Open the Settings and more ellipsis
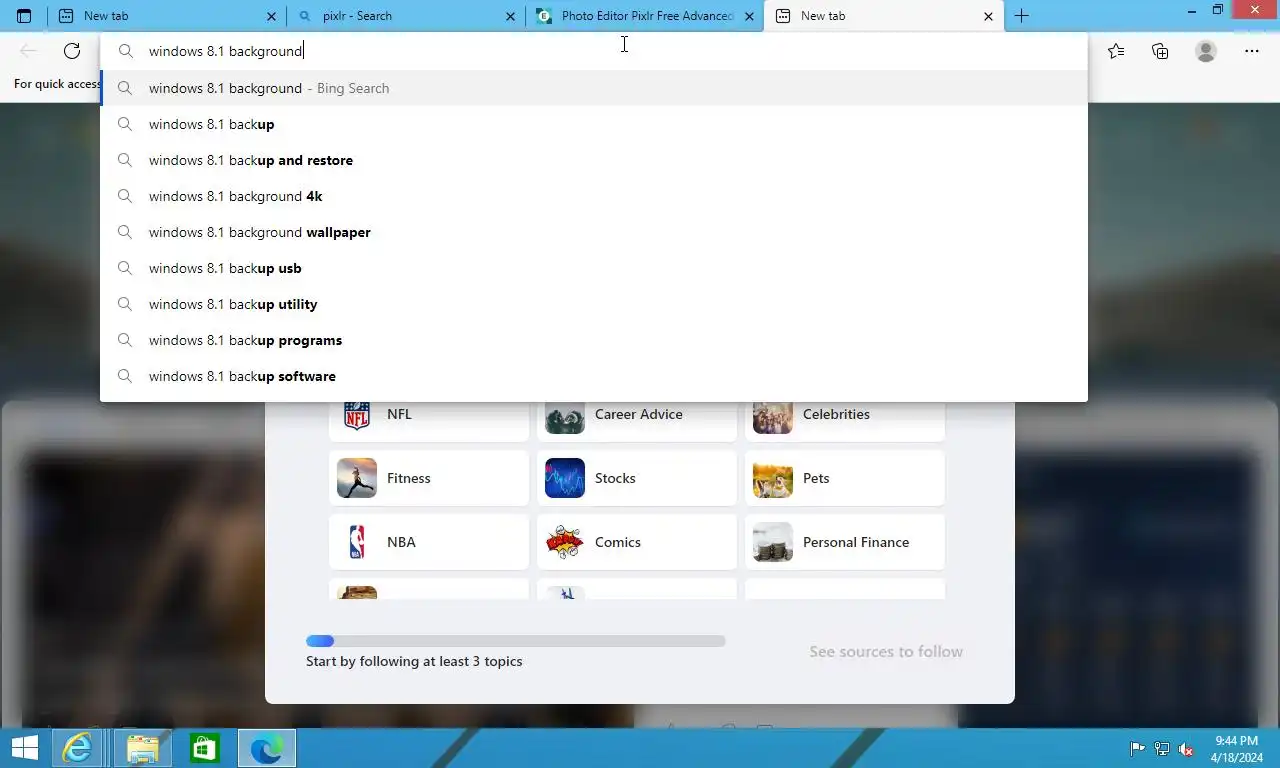The height and width of the screenshot is (768, 1280). click(x=1252, y=51)
